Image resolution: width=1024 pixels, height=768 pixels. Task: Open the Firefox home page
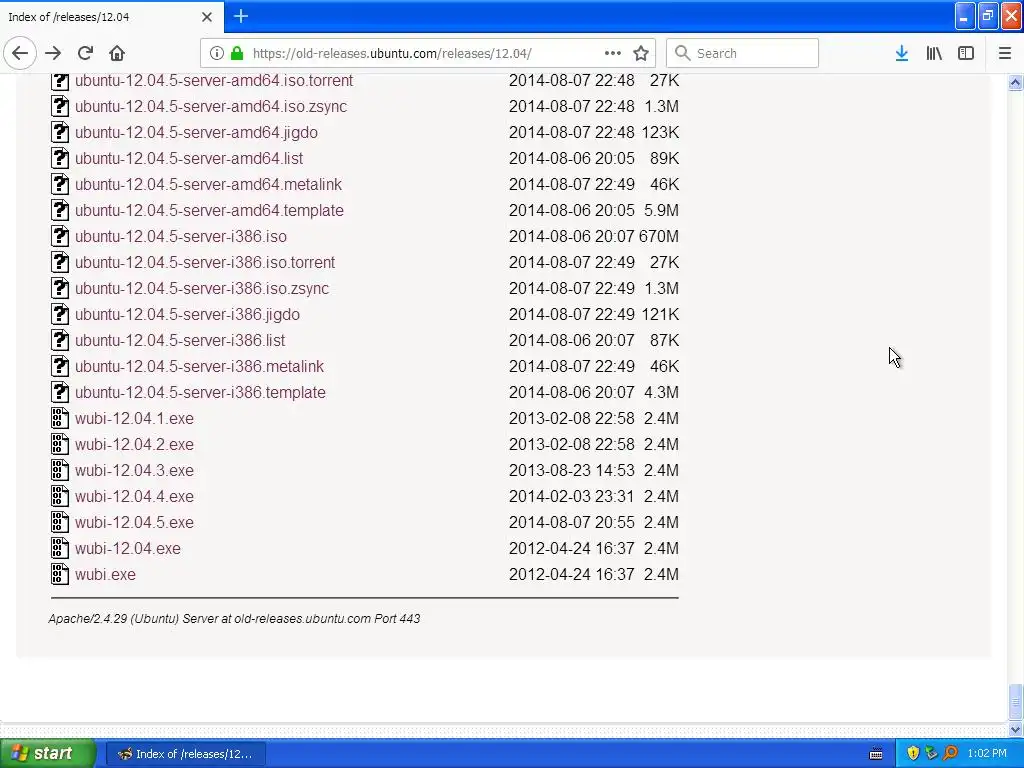click(117, 54)
